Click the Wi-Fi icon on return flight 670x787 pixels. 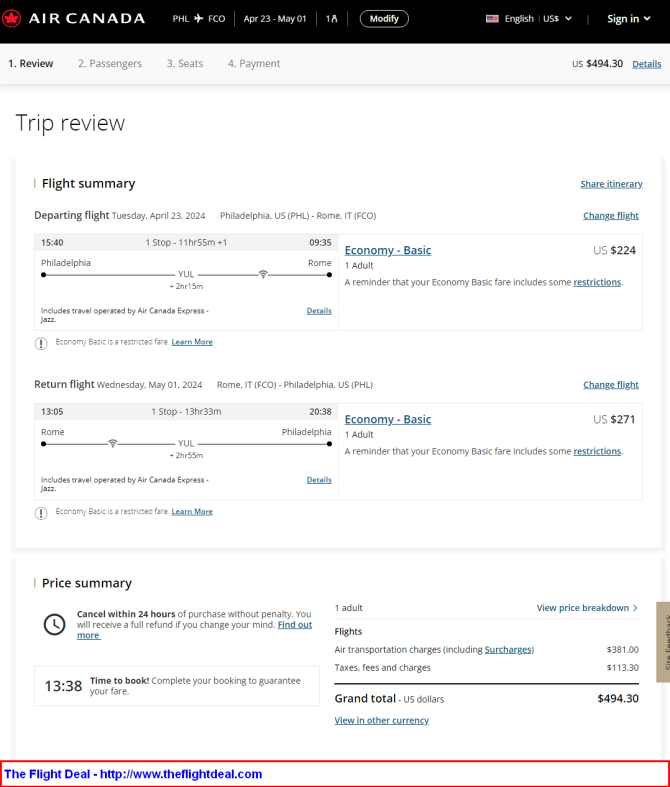[113, 443]
